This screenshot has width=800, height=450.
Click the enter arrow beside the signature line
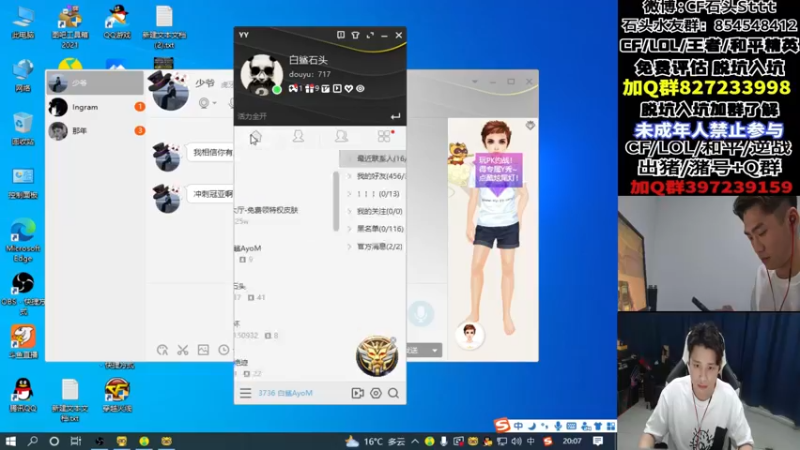coord(395,116)
